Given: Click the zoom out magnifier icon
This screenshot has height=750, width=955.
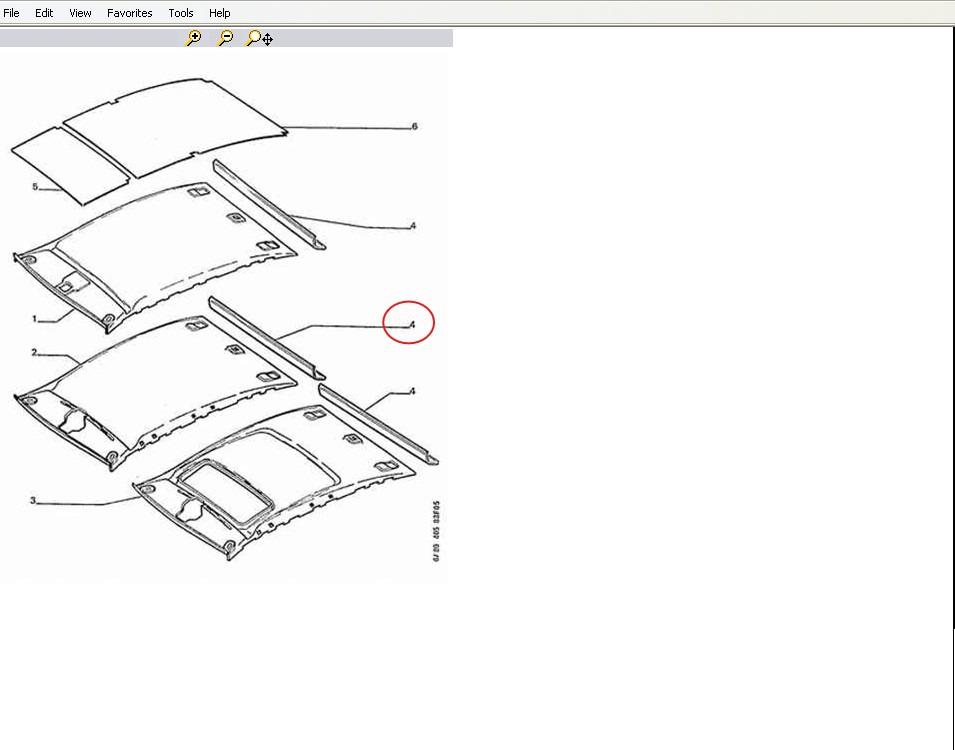Looking at the screenshot, I should point(225,38).
